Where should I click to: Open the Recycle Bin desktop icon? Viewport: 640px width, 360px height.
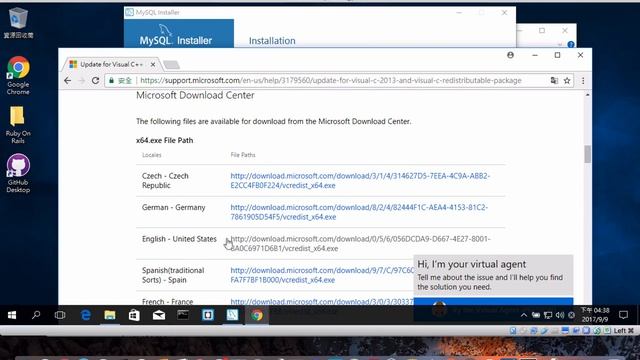pos(18,23)
